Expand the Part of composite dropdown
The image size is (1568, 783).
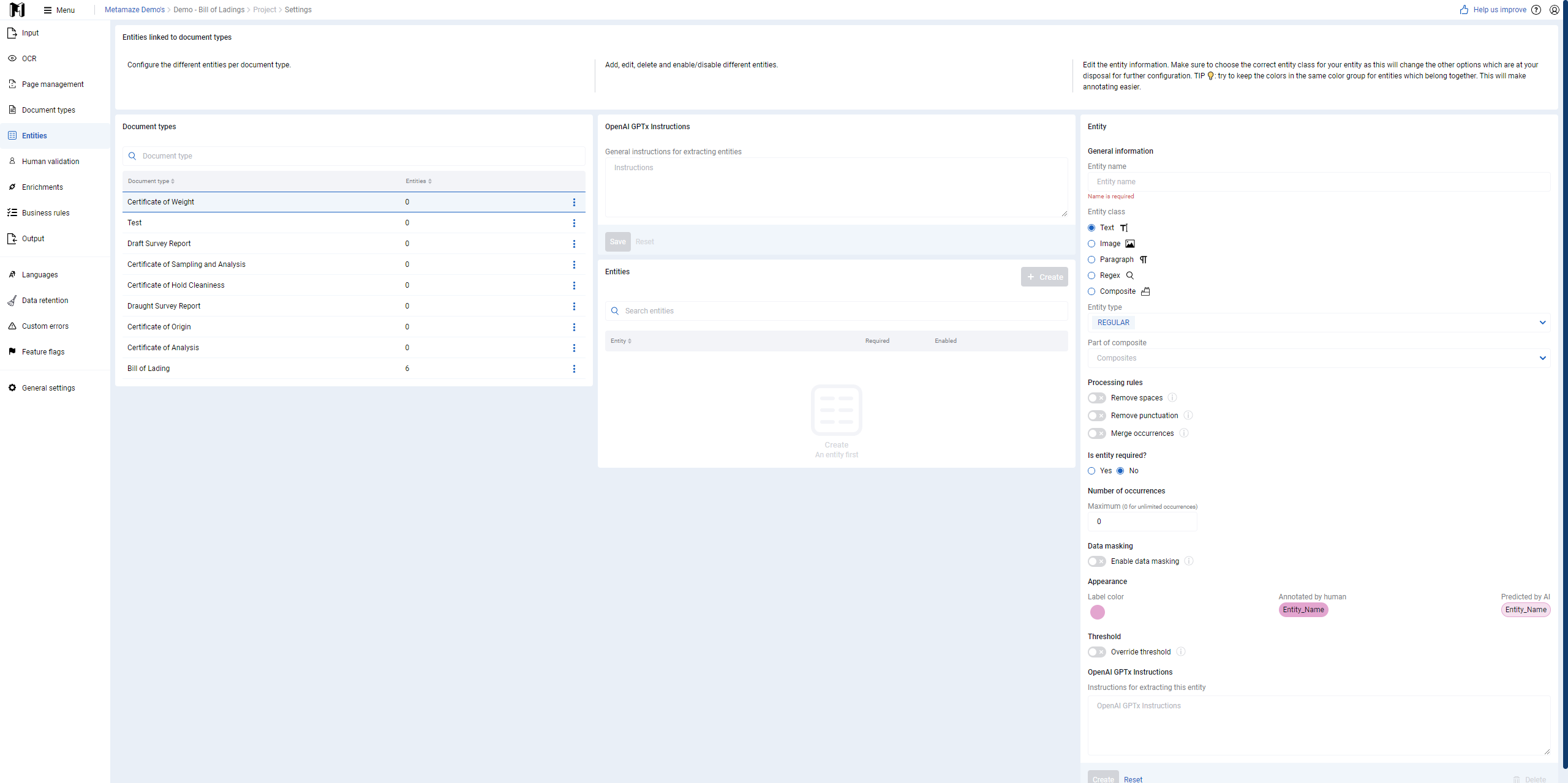(1319, 358)
